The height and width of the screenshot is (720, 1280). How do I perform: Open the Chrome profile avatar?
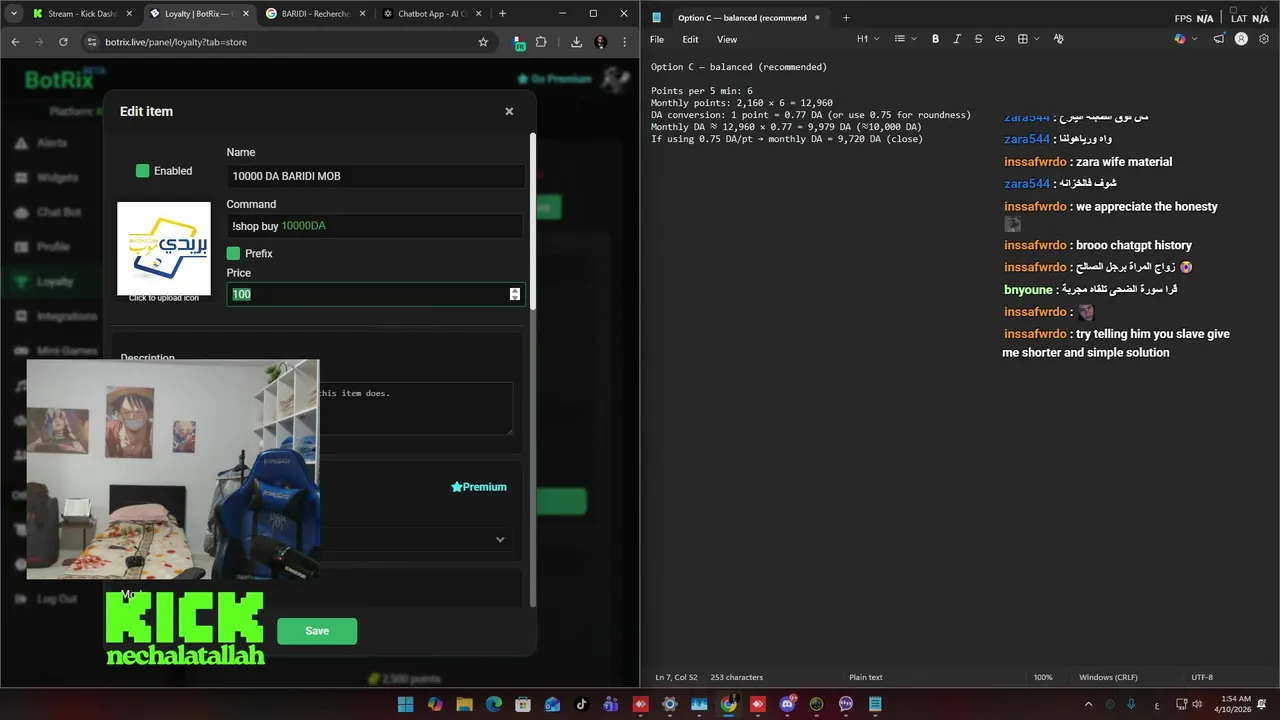tap(600, 42)
